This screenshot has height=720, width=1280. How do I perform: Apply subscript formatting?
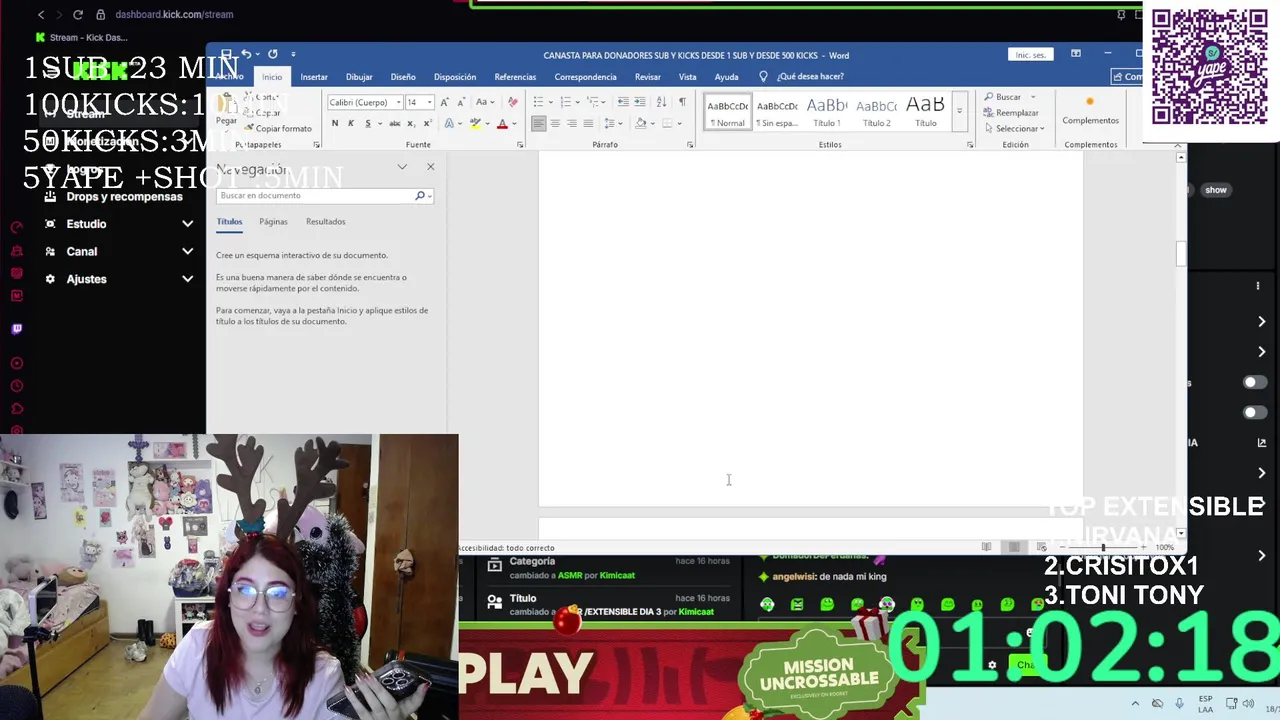[x=411, y=123]
